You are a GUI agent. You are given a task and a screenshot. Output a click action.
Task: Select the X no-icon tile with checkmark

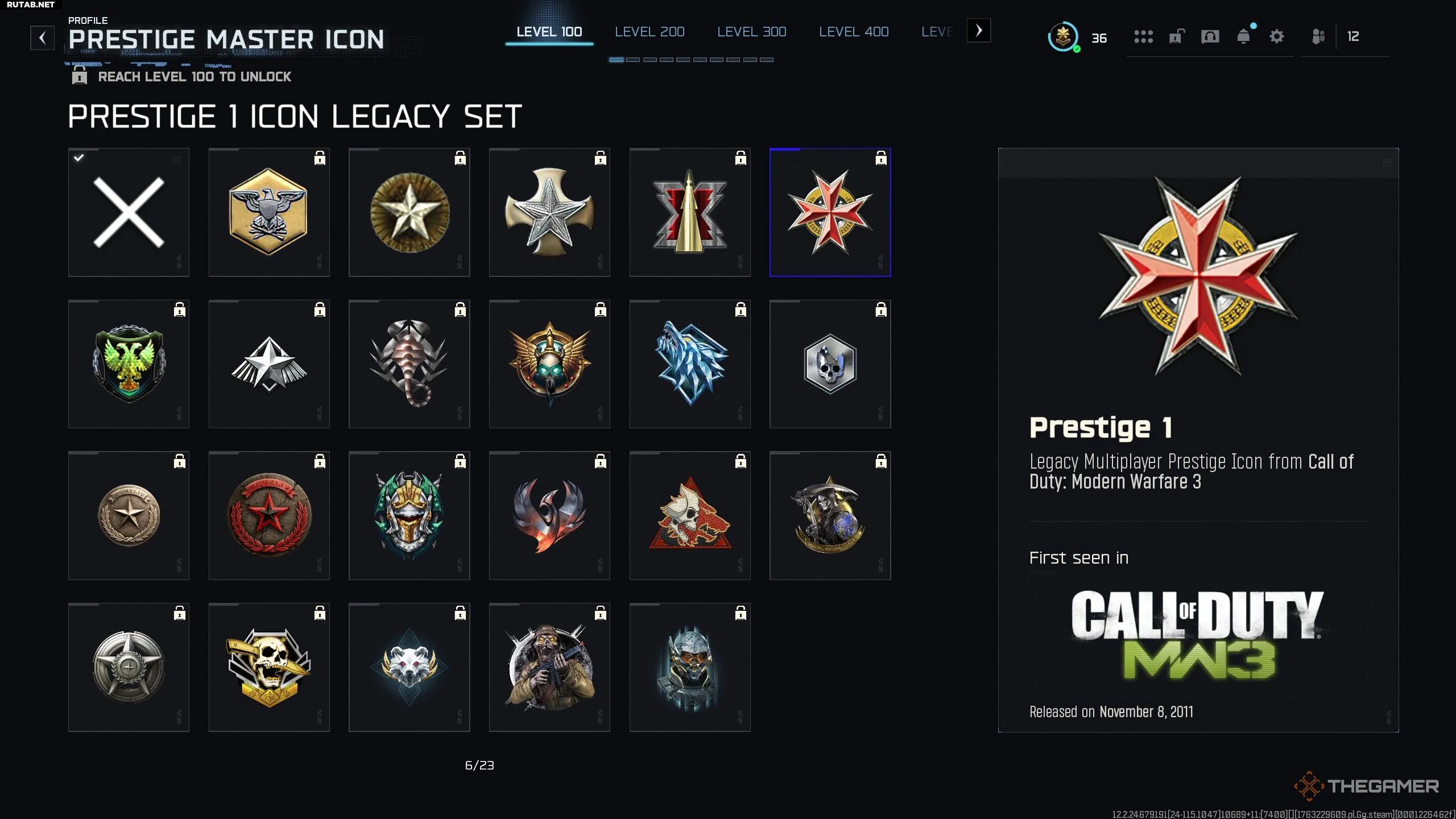[x=129, y=212]
